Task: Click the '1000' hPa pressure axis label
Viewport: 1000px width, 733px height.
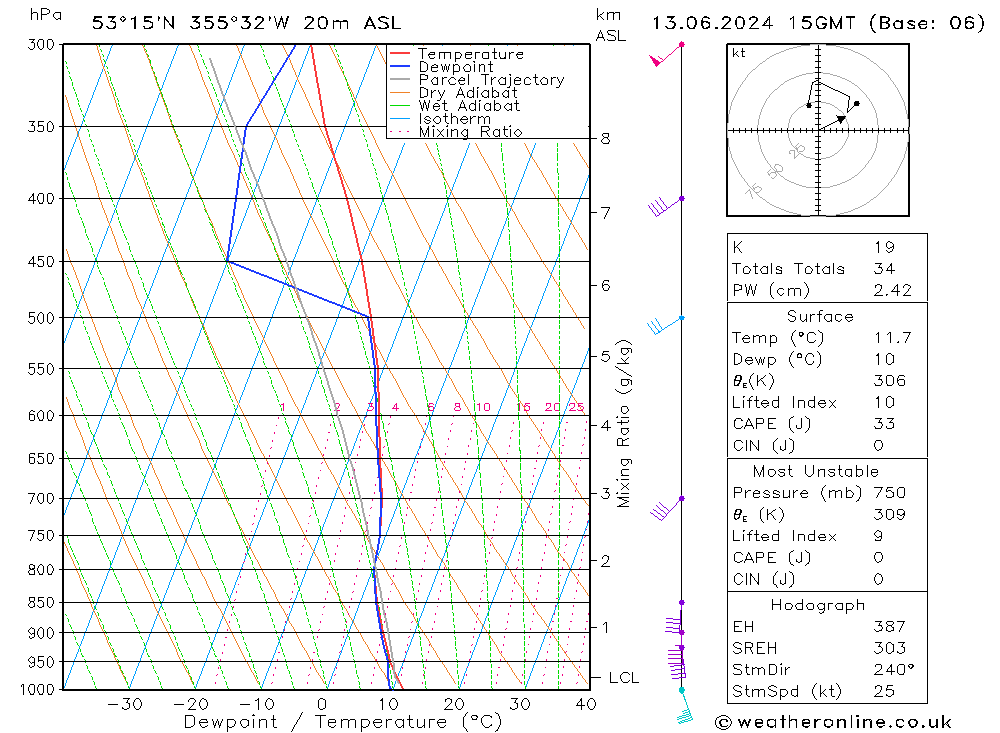Action: click(x=37, y=690)
